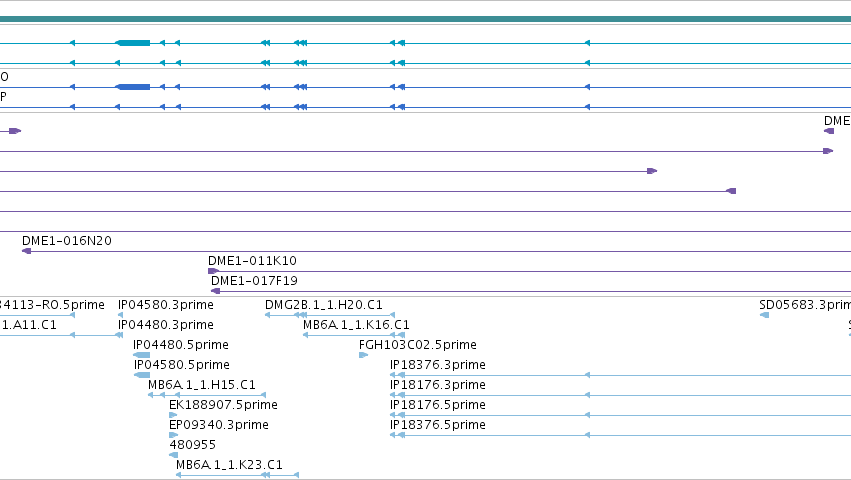Click the DME1-017F19 purple end arrow

coord(215,291)
